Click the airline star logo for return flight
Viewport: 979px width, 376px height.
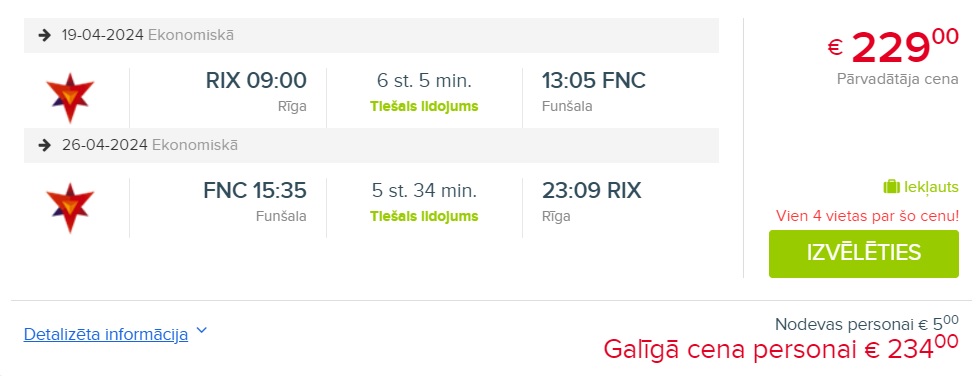coord(70,207)
